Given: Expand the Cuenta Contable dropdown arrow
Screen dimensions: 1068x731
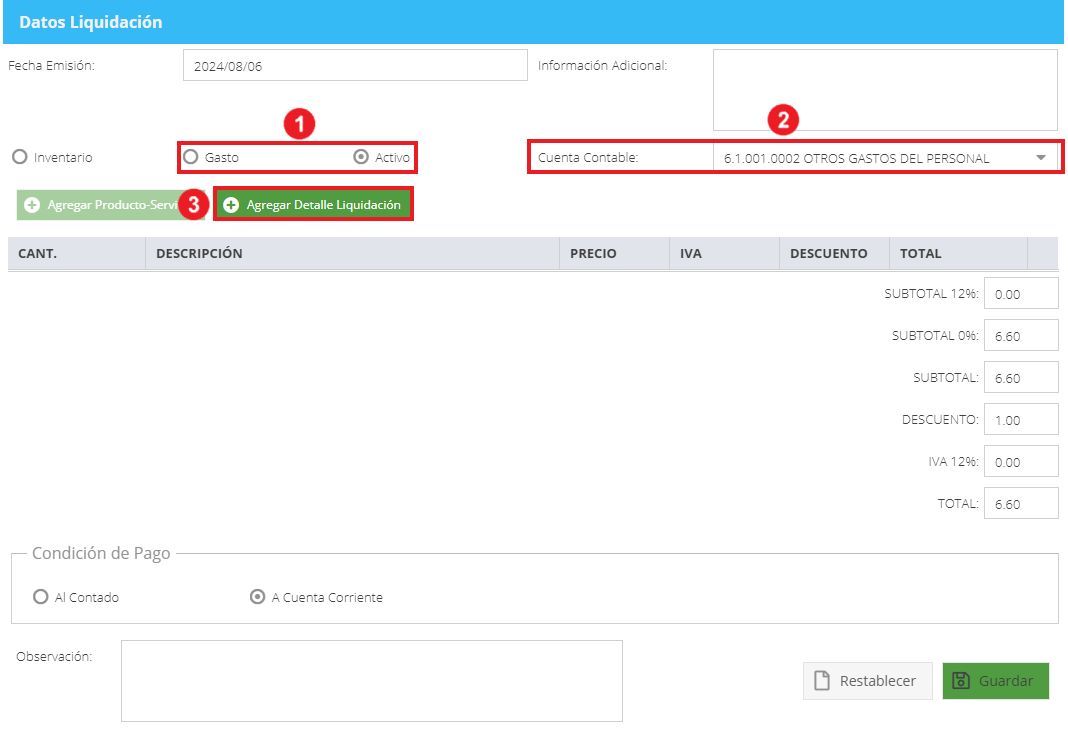Looking at the screenshot, I should 1041,158.
